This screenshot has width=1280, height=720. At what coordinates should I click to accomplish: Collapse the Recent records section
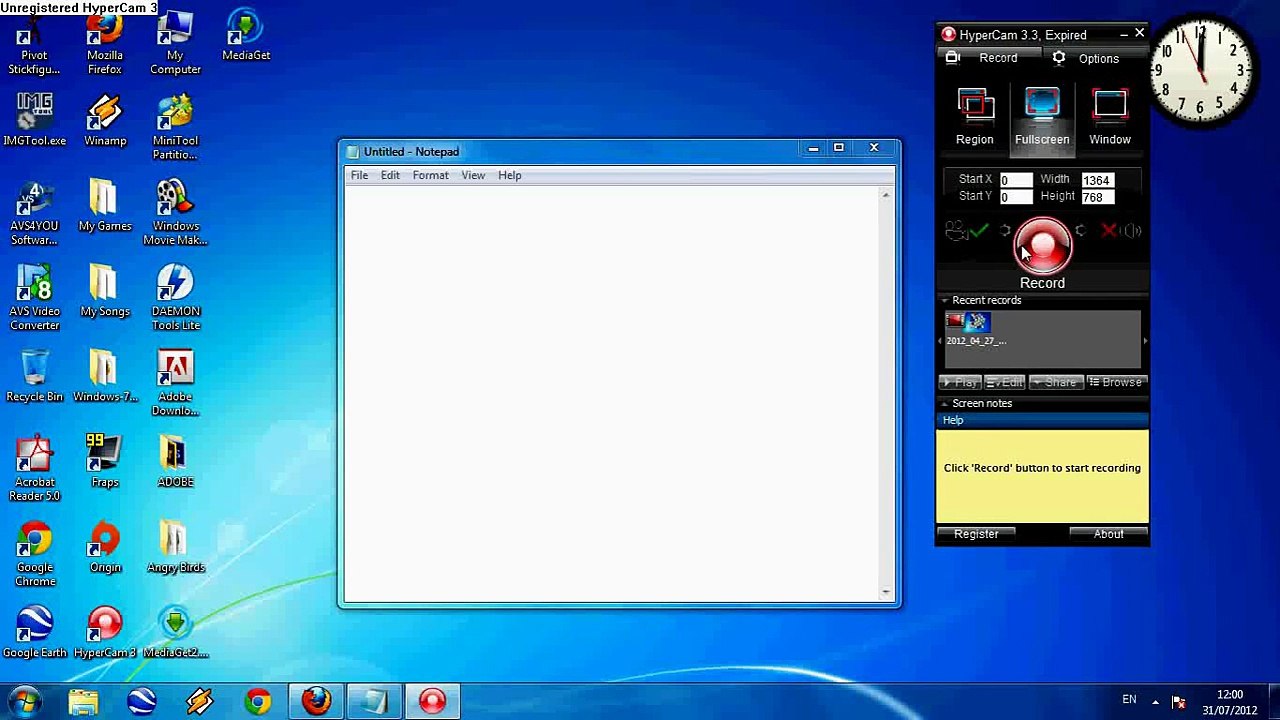944,300
